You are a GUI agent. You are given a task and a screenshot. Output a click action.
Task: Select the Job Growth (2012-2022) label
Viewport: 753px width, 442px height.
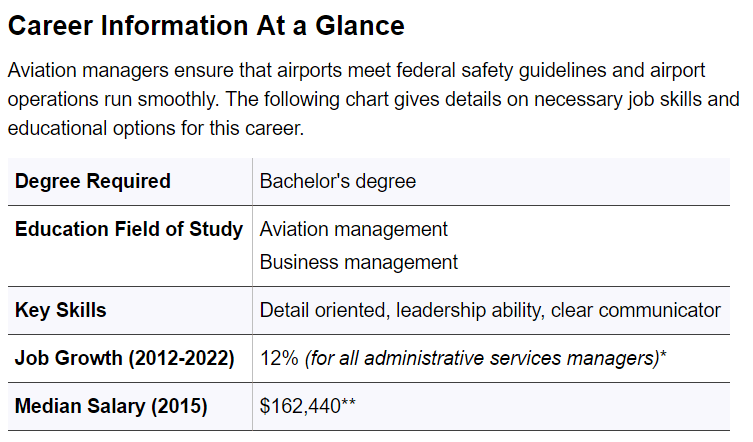125,358
